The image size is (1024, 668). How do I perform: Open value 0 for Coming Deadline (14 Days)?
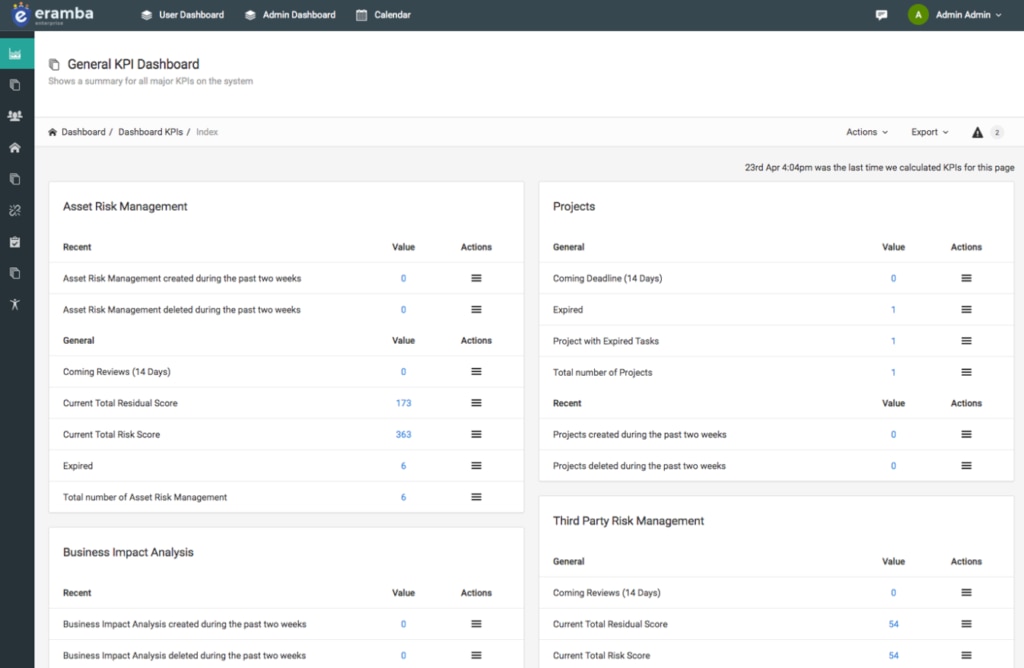[893, 278]
